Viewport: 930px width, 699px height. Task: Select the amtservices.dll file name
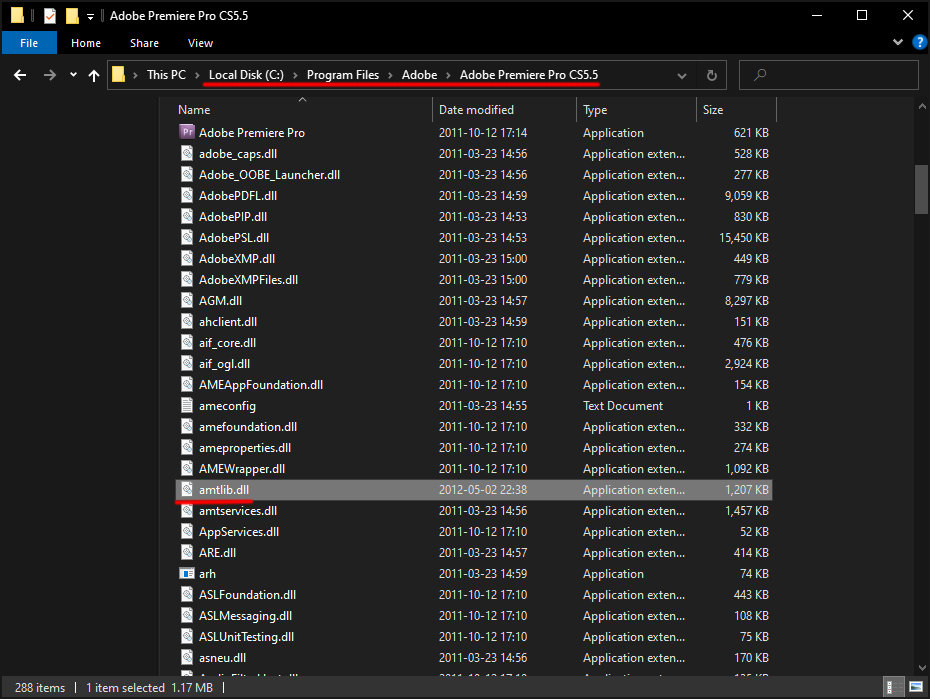click(x=238, y=510)
